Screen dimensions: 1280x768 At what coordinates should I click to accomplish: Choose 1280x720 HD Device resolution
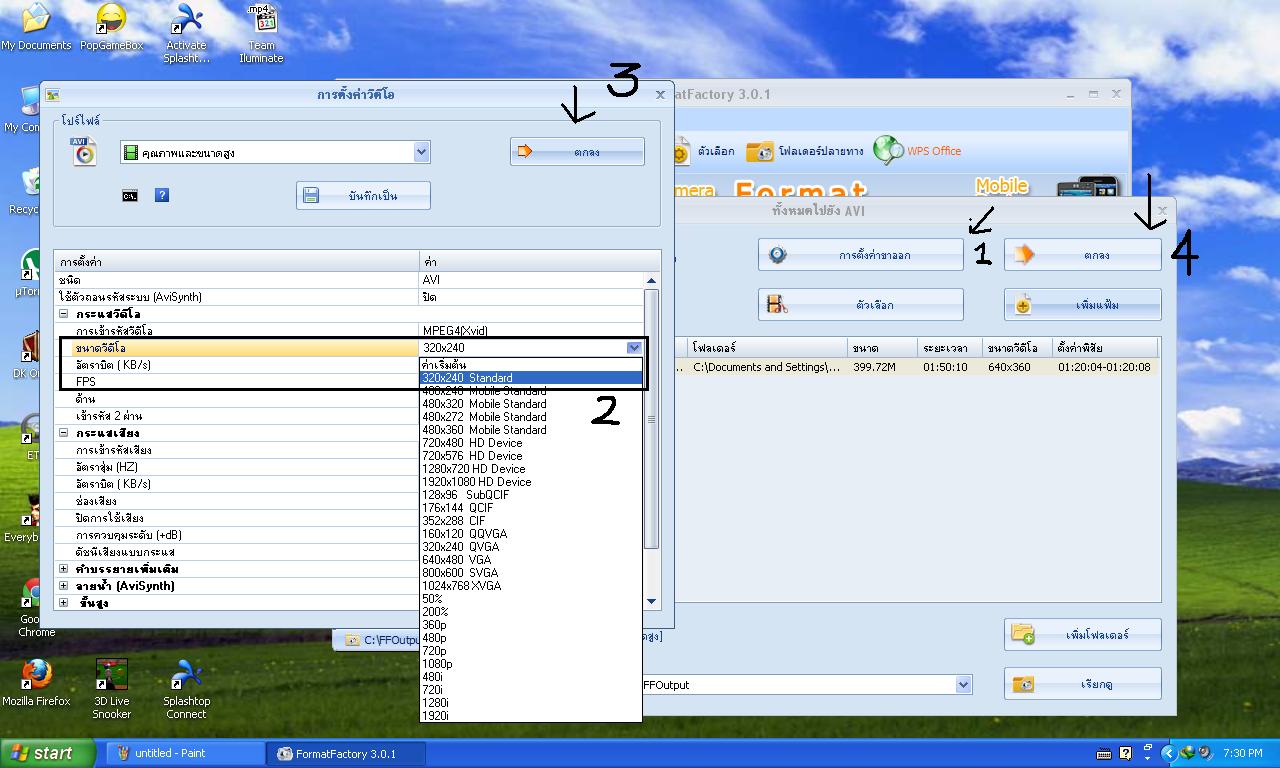point(531,469)
